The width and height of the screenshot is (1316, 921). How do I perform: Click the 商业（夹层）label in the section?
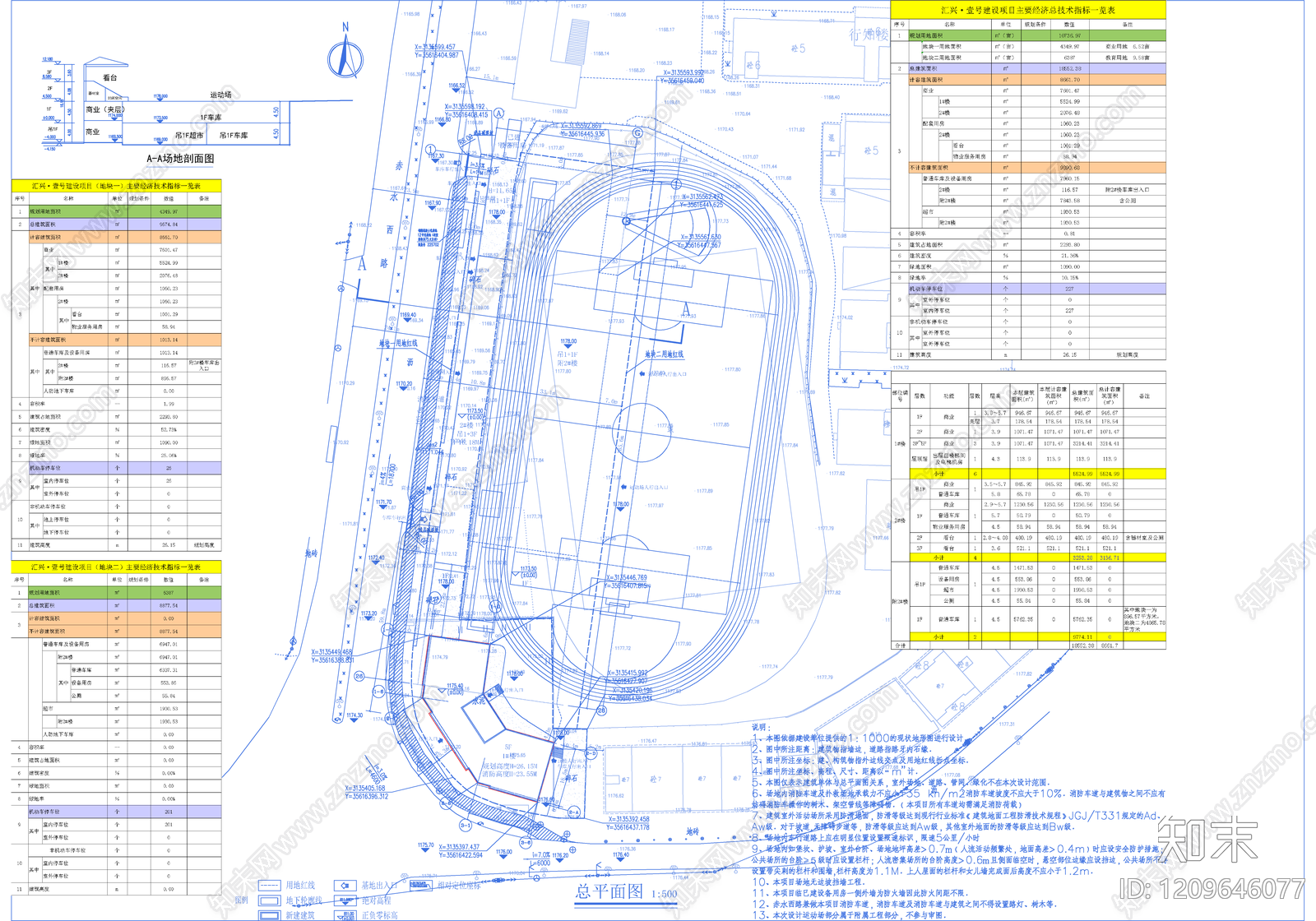pos(105,109)
